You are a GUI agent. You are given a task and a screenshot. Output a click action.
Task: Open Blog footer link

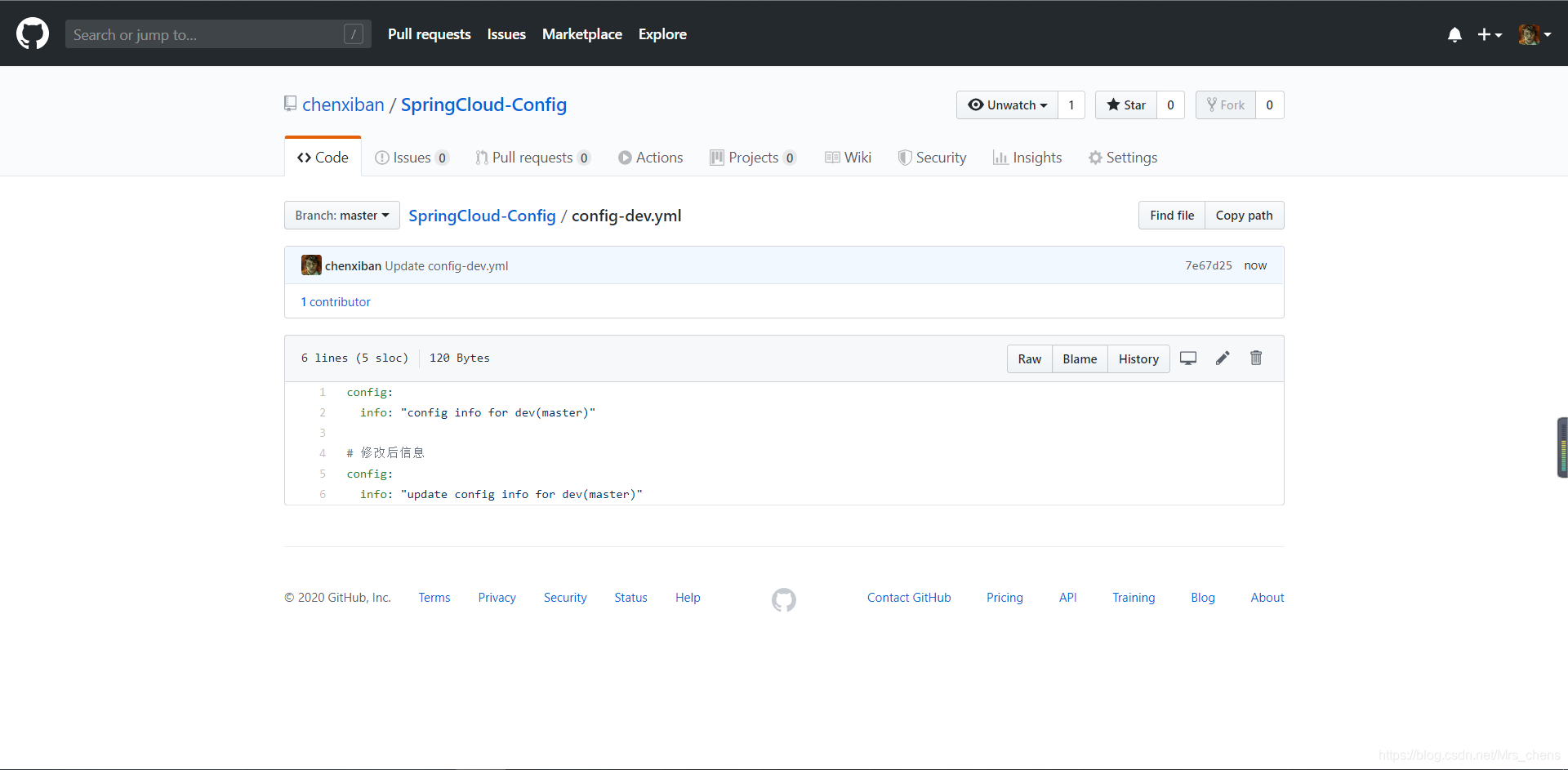click(x=1202, y=598)
